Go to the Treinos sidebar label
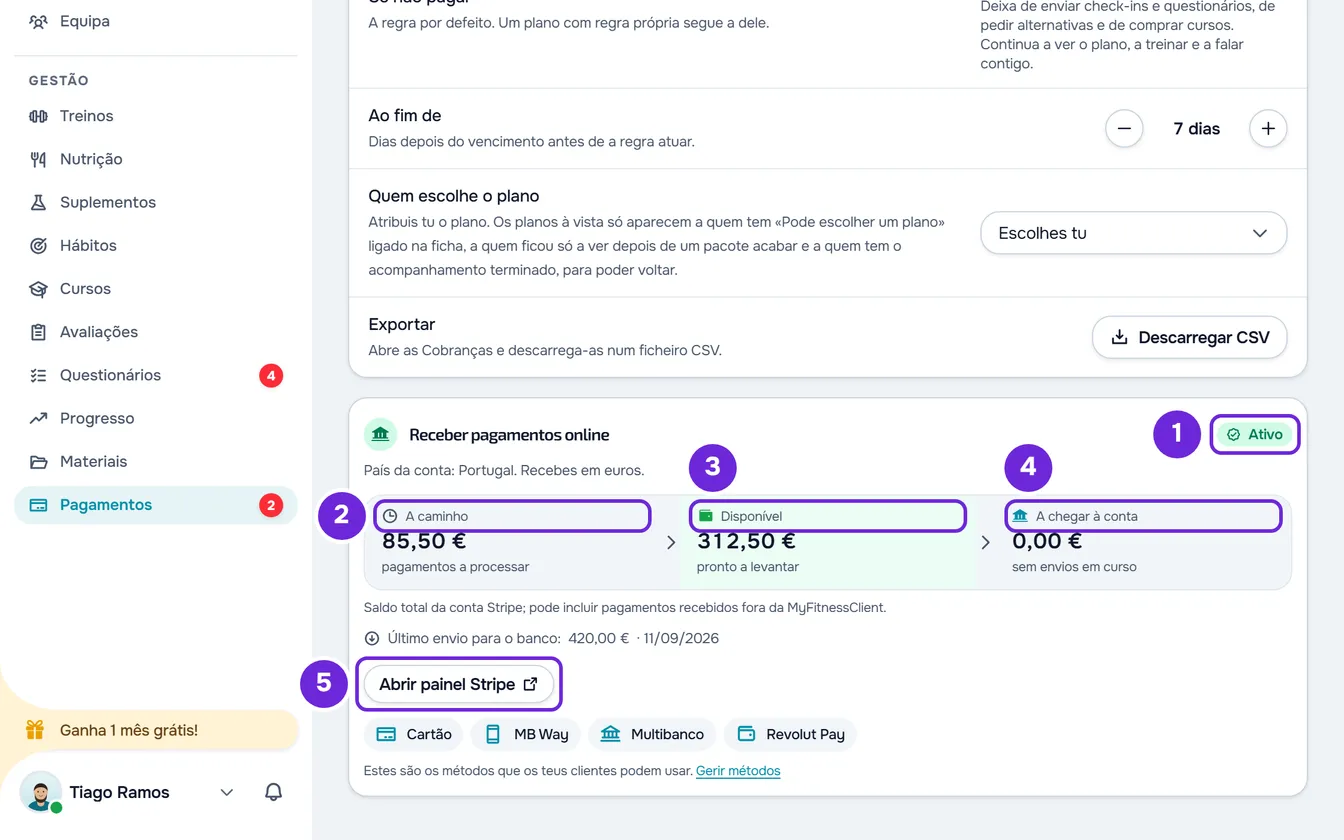The image size is (1344, 840). pos(87,116)
